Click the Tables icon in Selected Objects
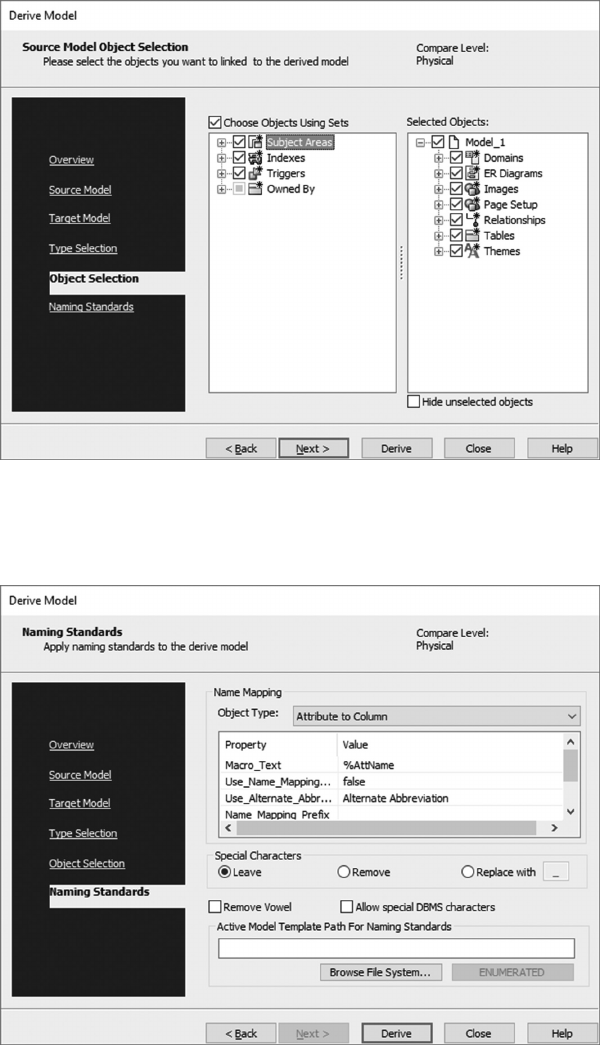 pyautogui.click(x=472, y=235)
